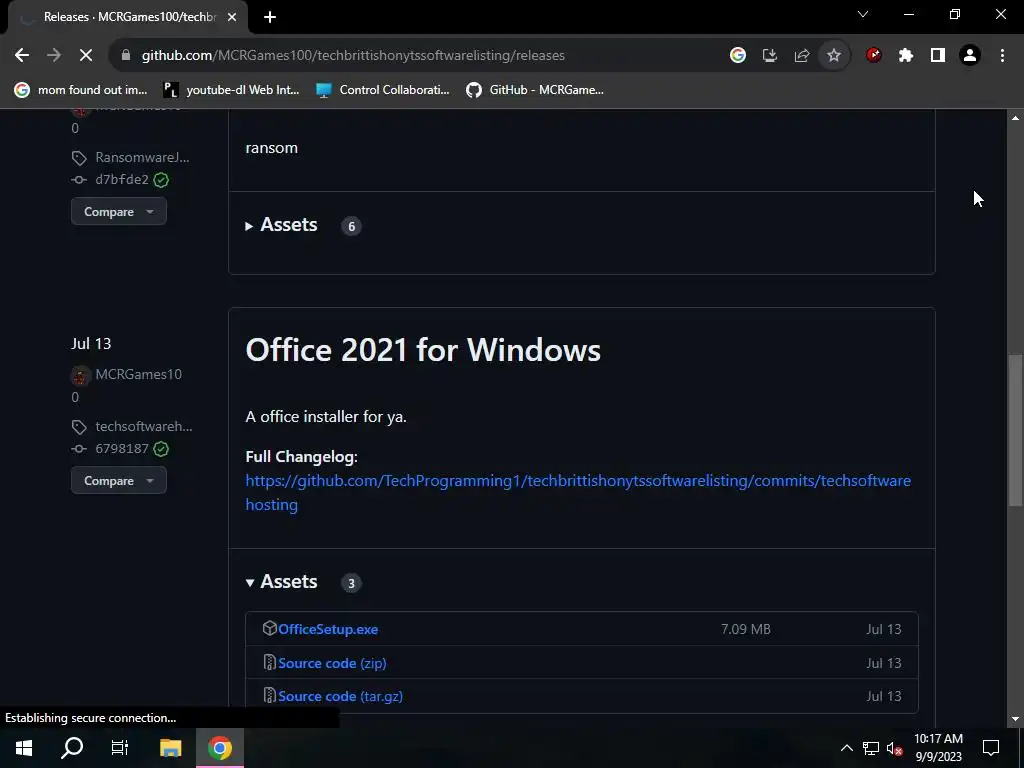Click the install app icon in address bar

(x=770, y=56)
